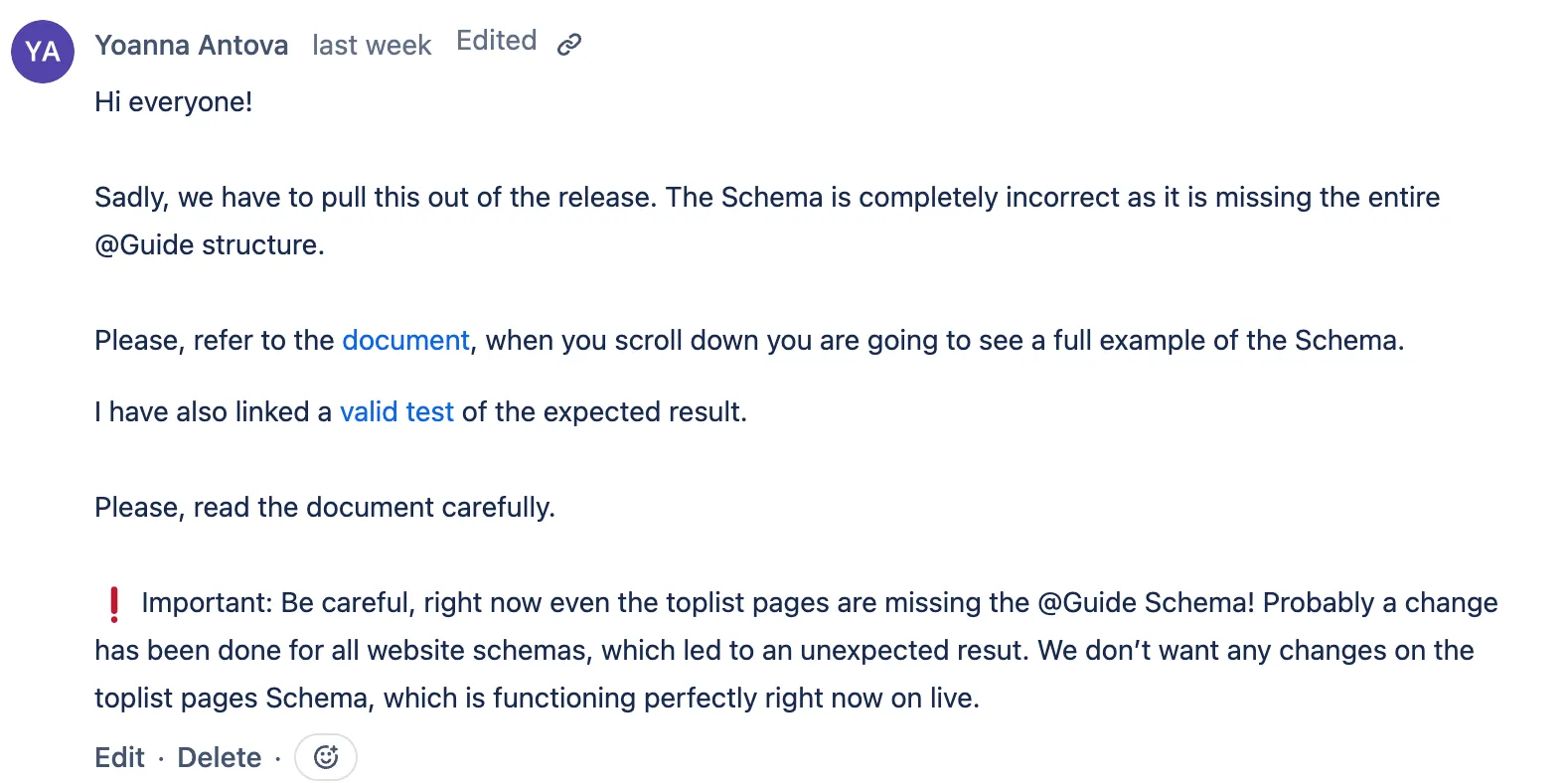Click the "Please, refer to the" text
This screenshot has width=1568, height=783.
(x=214, y=341)
